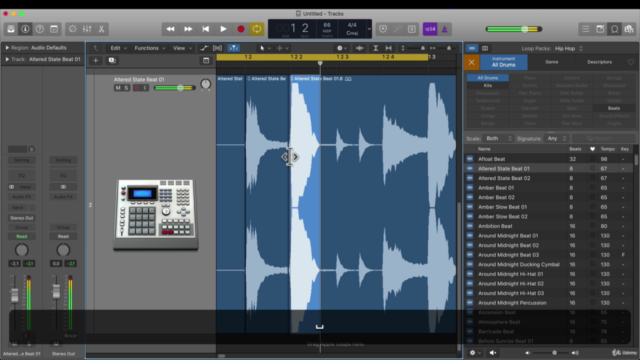This screenshot has width=640, height=360.
Task: Select the Descriptors tab
Action: tap(599, 62)
